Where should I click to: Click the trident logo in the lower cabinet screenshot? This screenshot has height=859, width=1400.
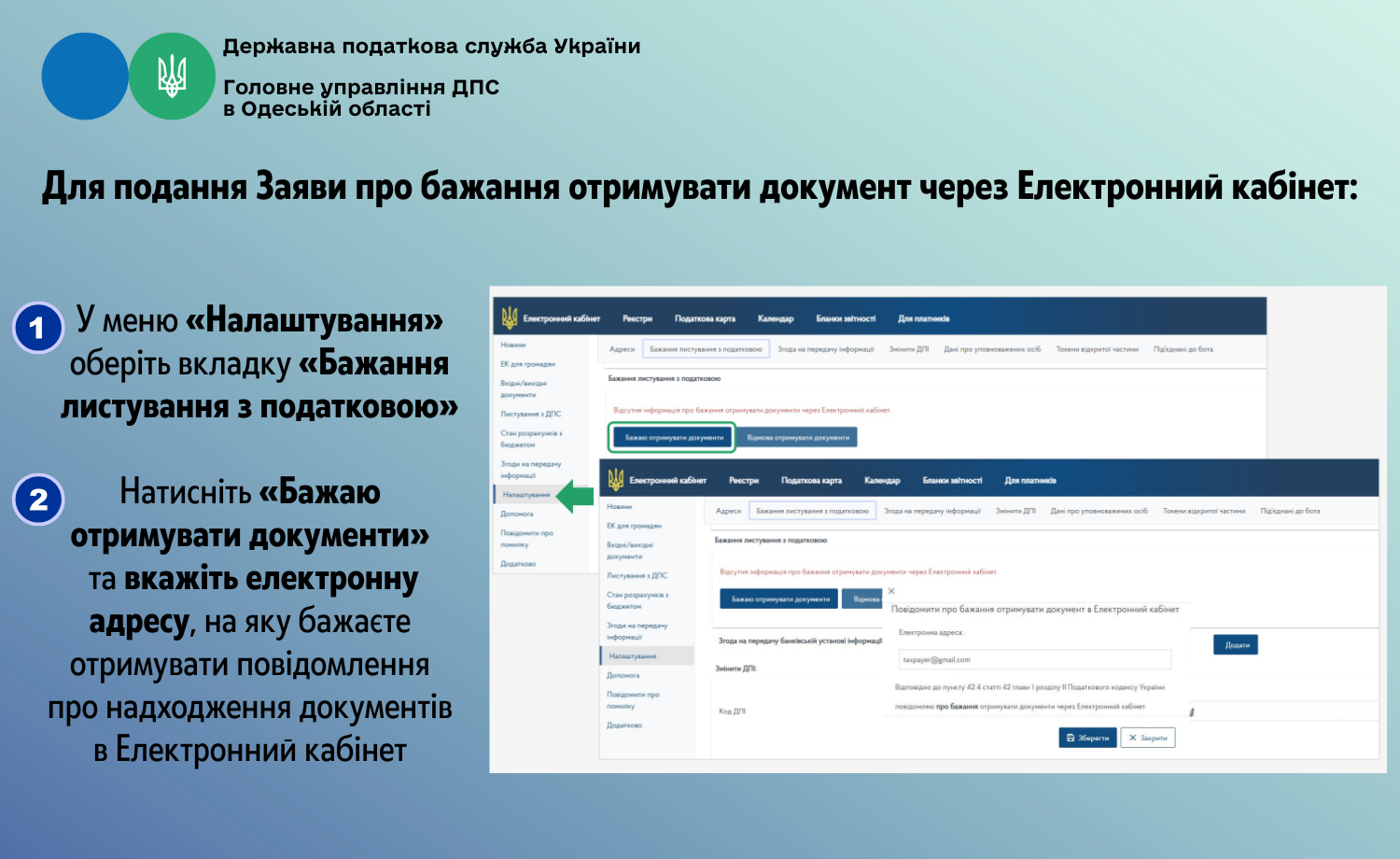point(616,480)
